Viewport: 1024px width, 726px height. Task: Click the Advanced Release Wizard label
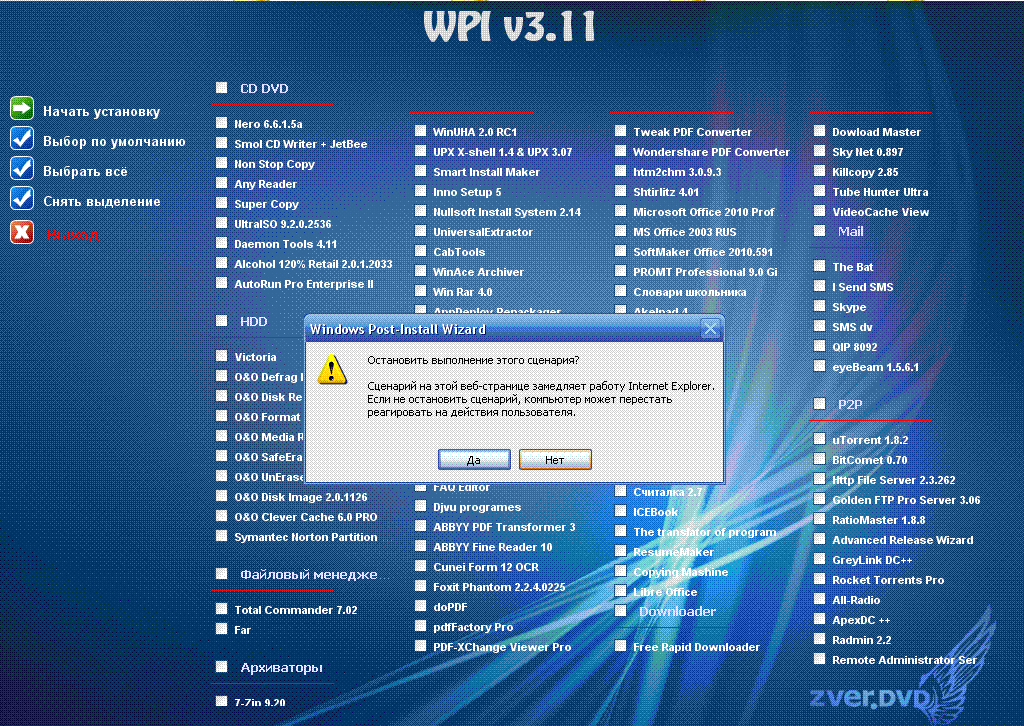(x=903, y=541)
